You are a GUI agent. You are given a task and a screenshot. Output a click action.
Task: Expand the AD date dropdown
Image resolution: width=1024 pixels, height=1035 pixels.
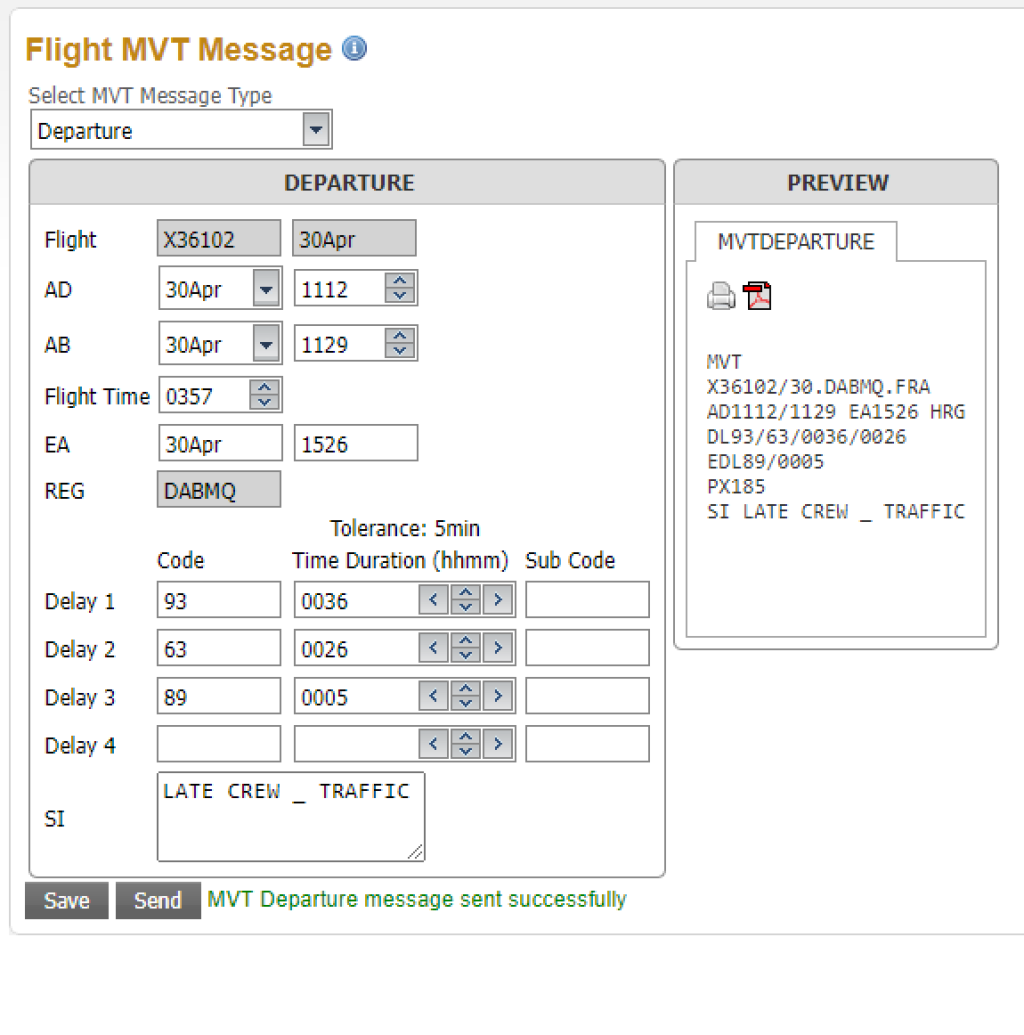point(266,290)
